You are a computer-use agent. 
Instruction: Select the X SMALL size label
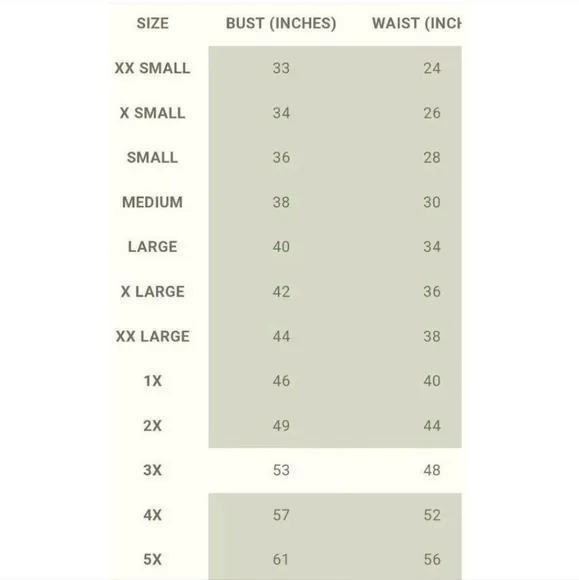(152, 113)
